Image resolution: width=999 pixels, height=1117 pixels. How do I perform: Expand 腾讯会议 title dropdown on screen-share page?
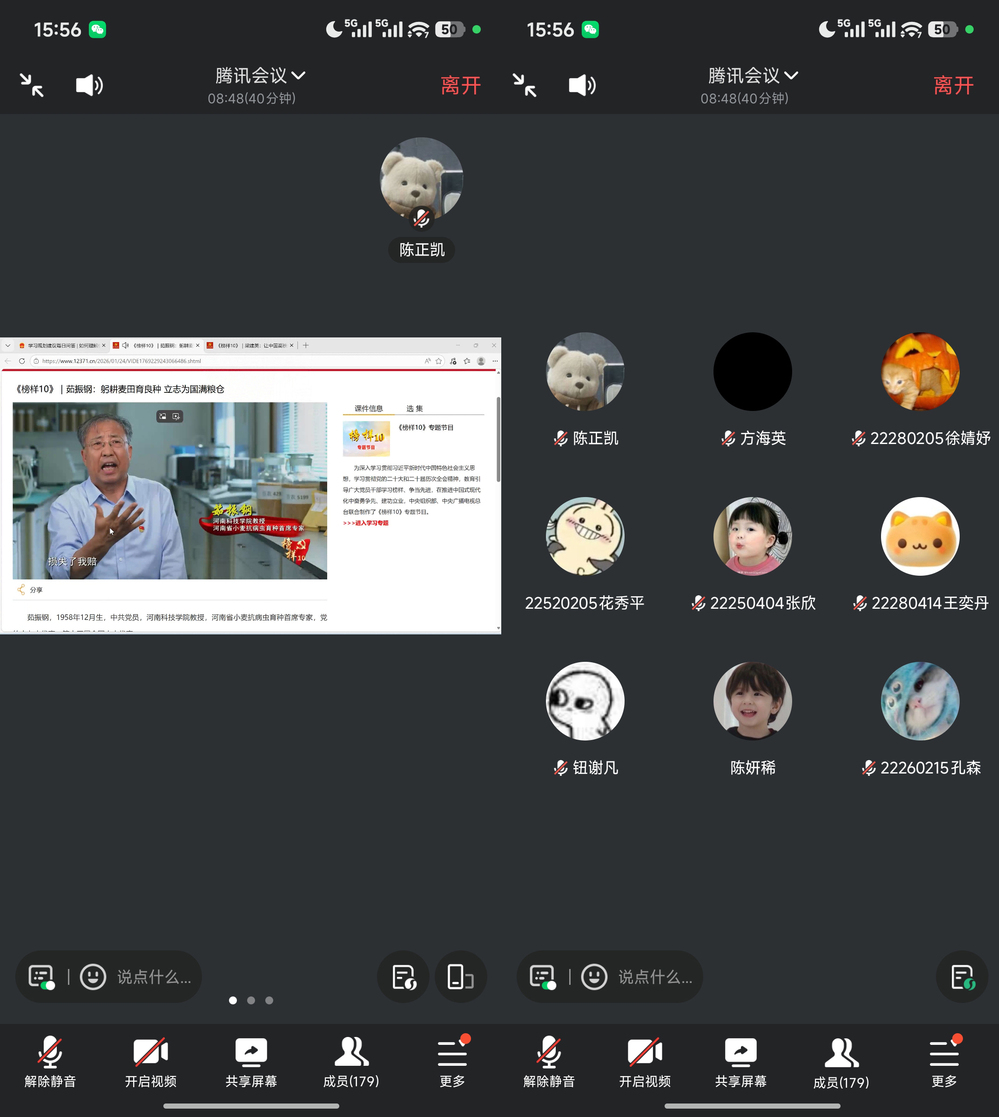pos(260,76)
